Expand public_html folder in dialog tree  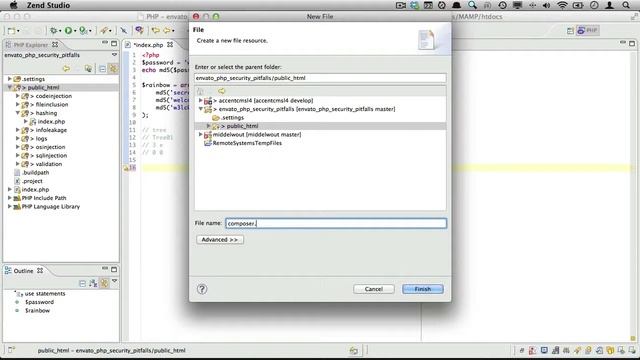point(208,126)
